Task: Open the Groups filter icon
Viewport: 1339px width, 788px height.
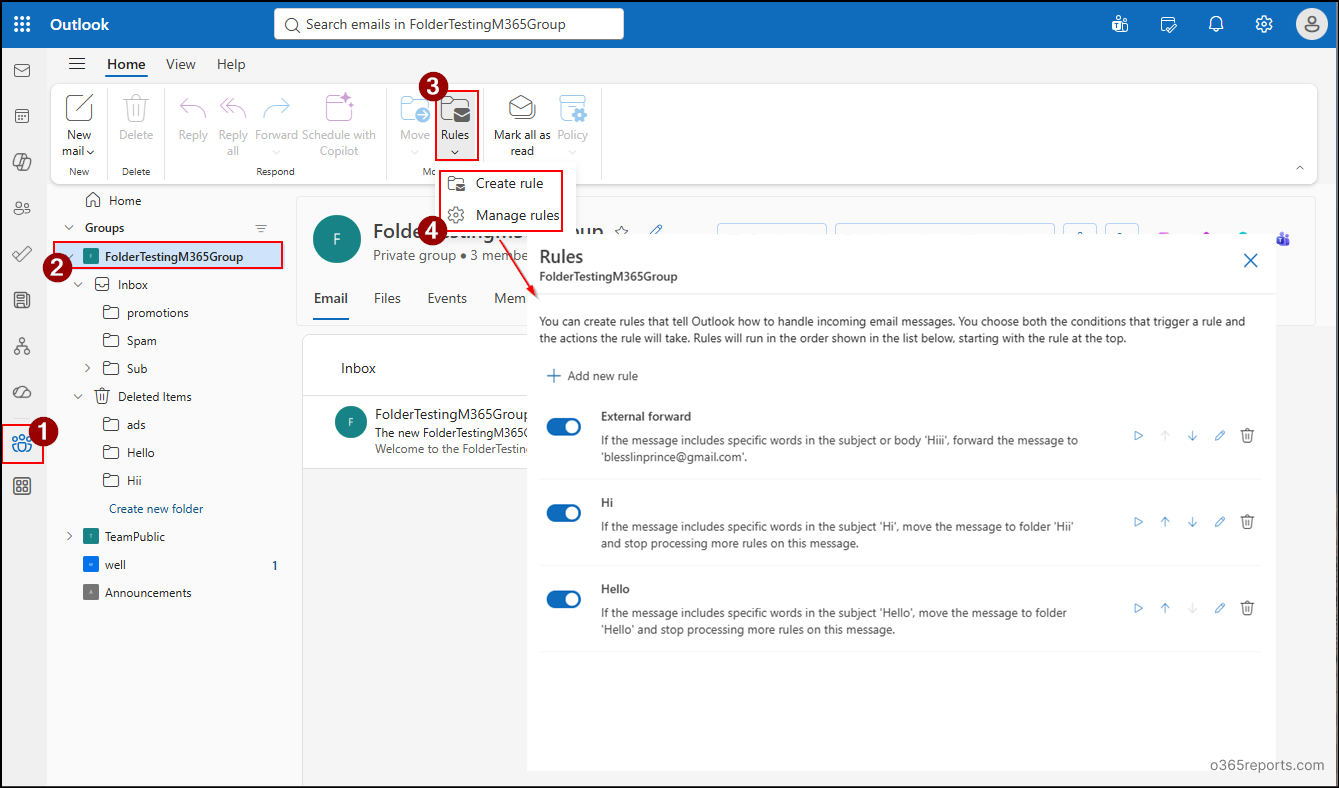Action: point(262,228)
